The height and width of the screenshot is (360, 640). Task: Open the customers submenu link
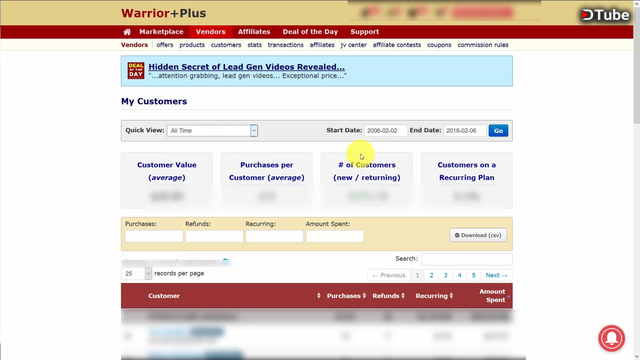pyautogui.click(x=226, y=45)
